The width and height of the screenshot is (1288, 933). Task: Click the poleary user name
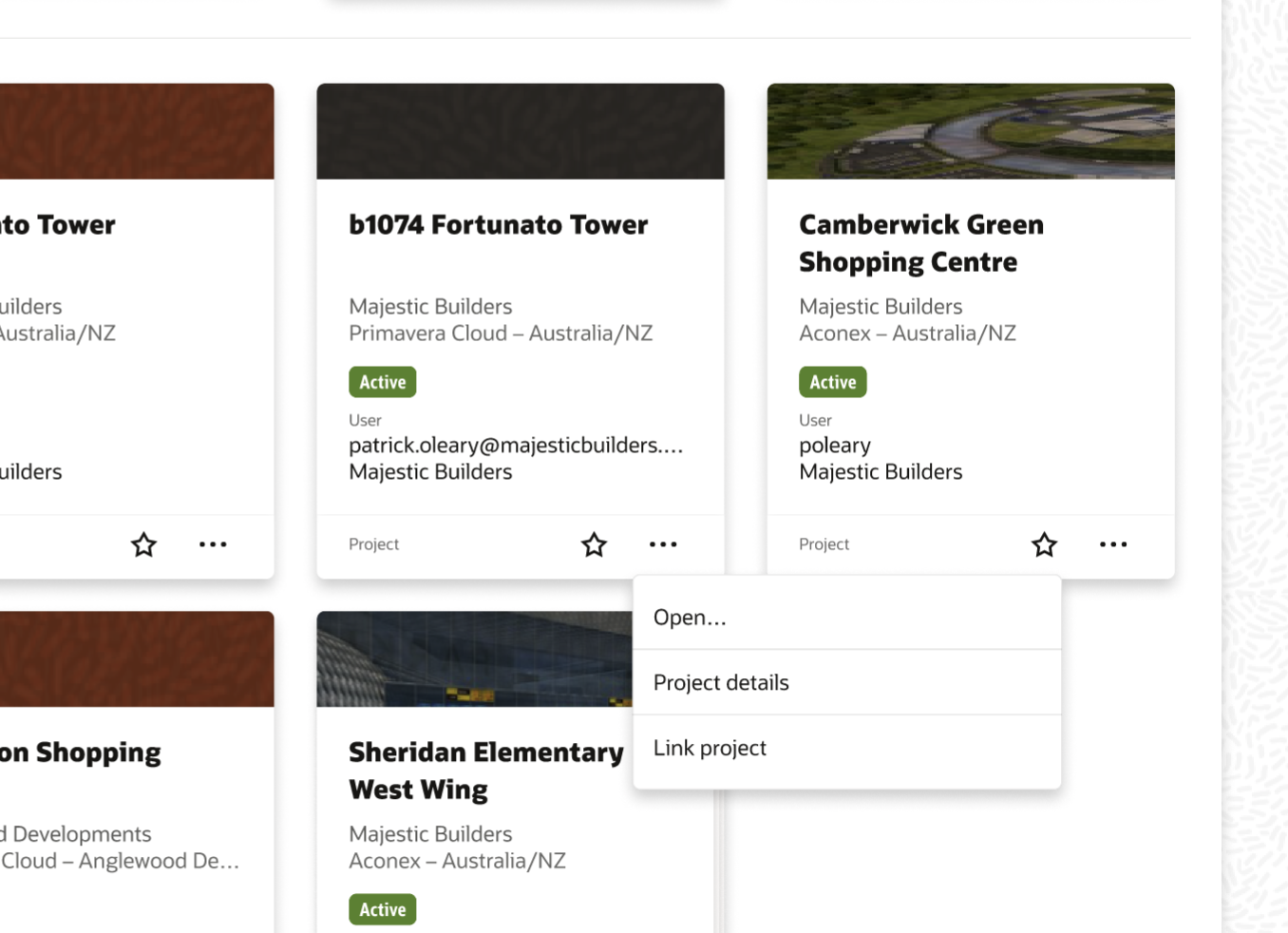pyautogui.click(x=835, y=446)
